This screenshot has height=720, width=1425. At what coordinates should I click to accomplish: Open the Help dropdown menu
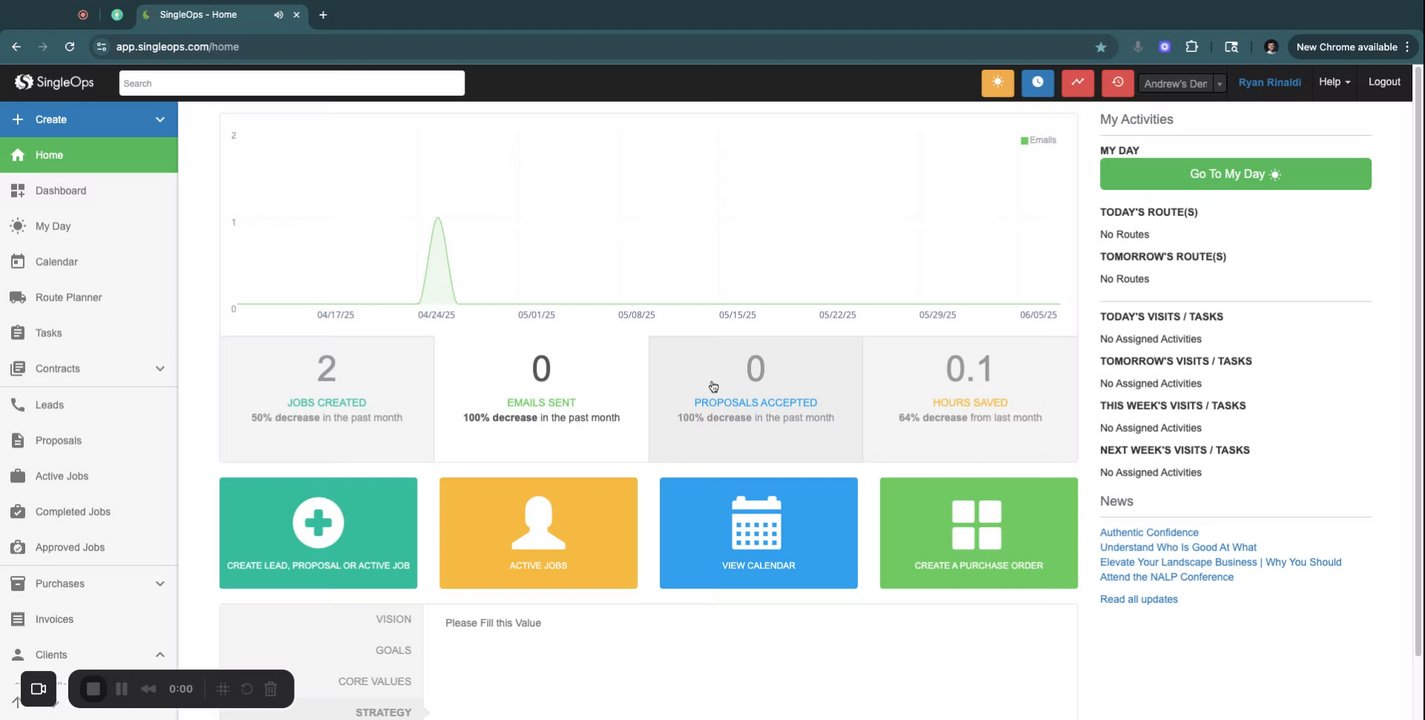[1334, 82]
